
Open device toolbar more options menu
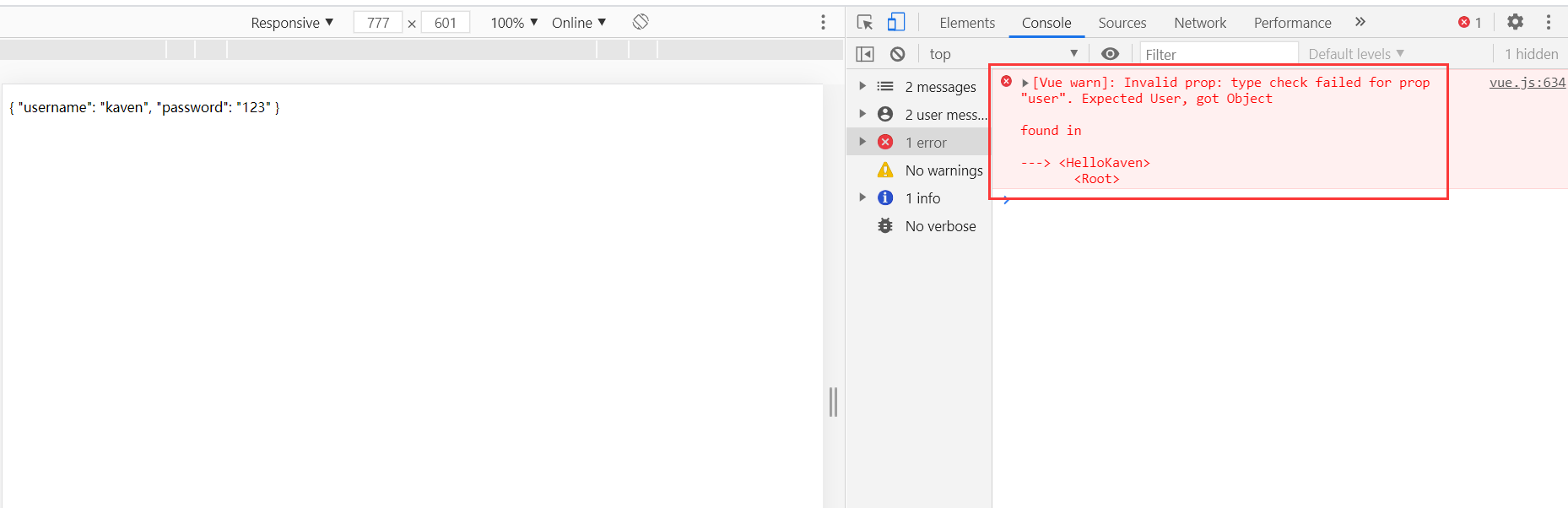824,23
